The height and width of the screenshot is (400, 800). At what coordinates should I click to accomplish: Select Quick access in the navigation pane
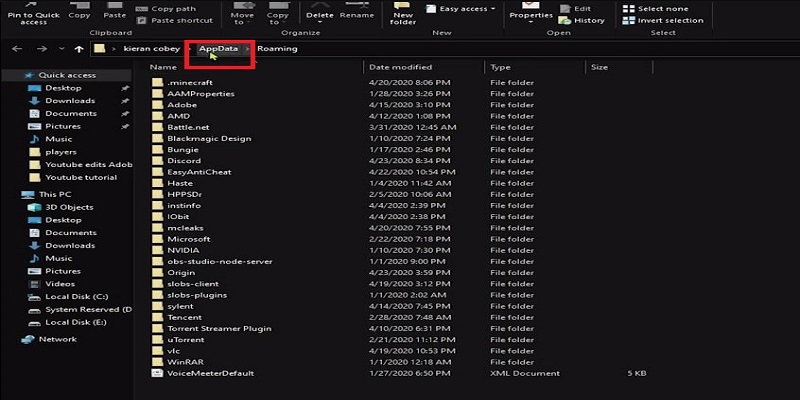[67, 75]
